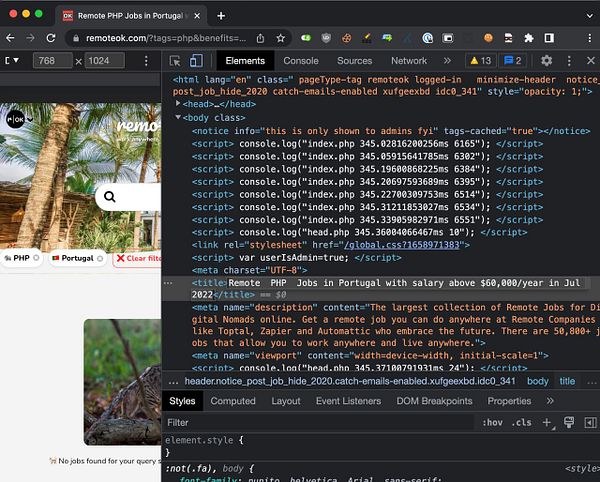600x482 pixels.
Task: Open a new browser tab
Action: pyautogui.click(x=221, y=15)
